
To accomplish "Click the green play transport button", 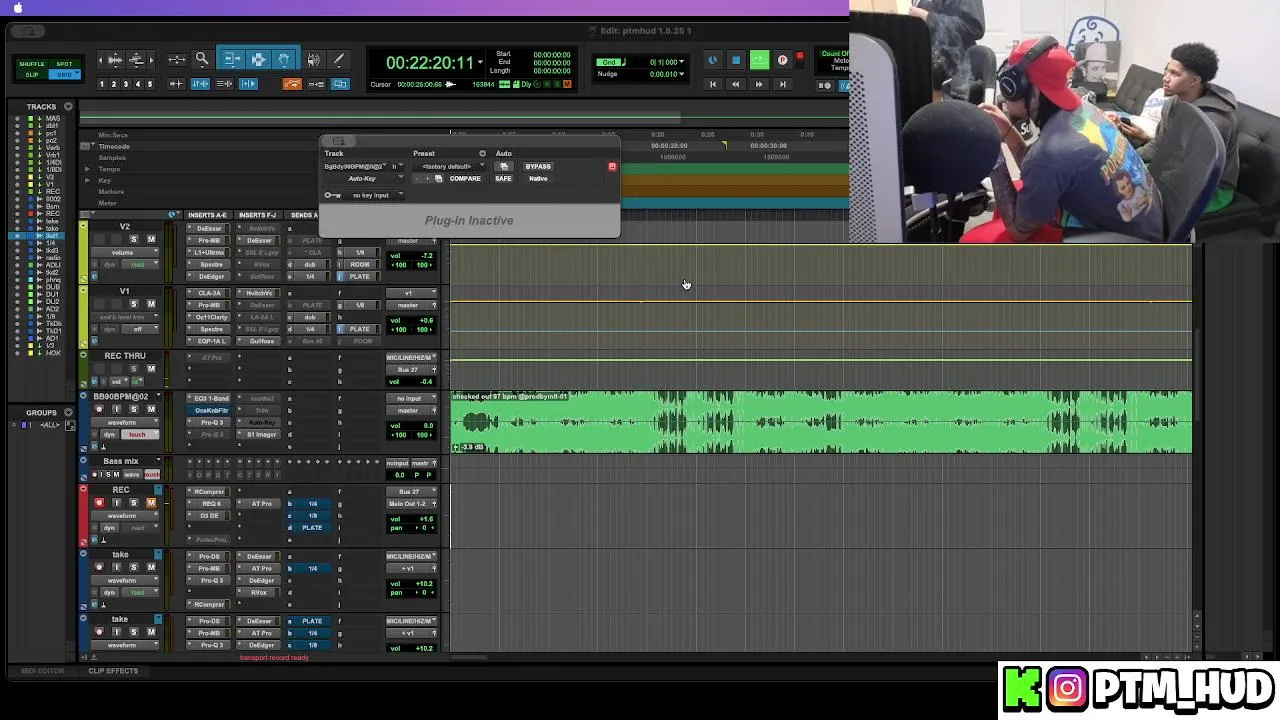I will [x=759, y=61].
